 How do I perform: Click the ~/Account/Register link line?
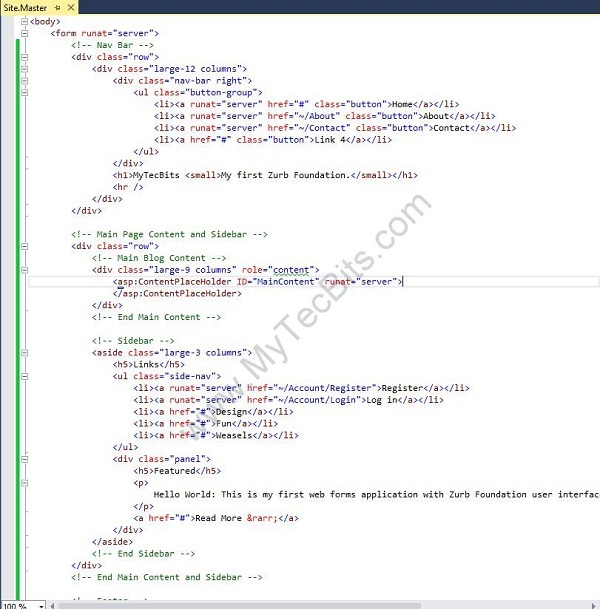coord(301,388)
